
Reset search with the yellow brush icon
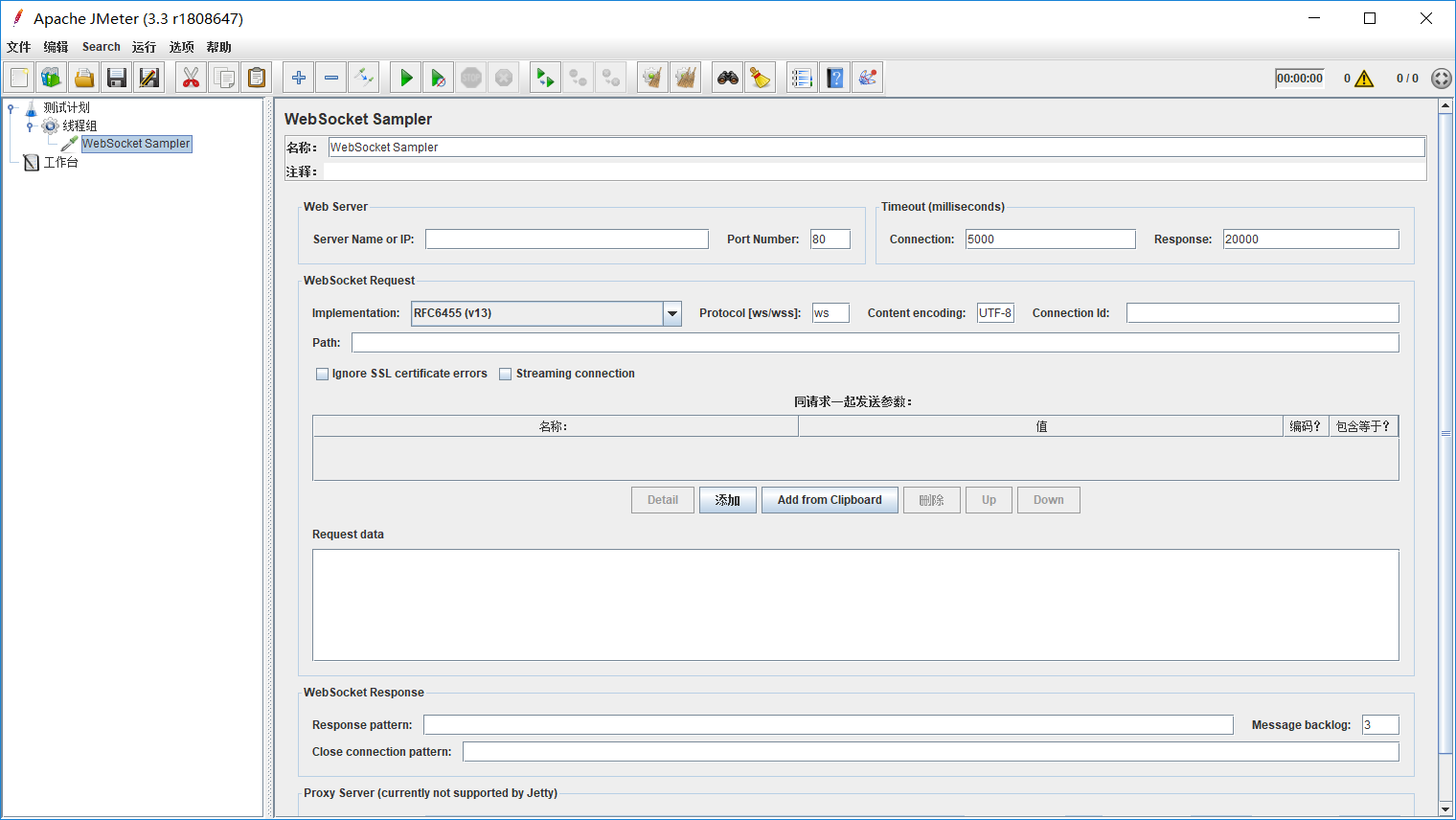(761, 78)
